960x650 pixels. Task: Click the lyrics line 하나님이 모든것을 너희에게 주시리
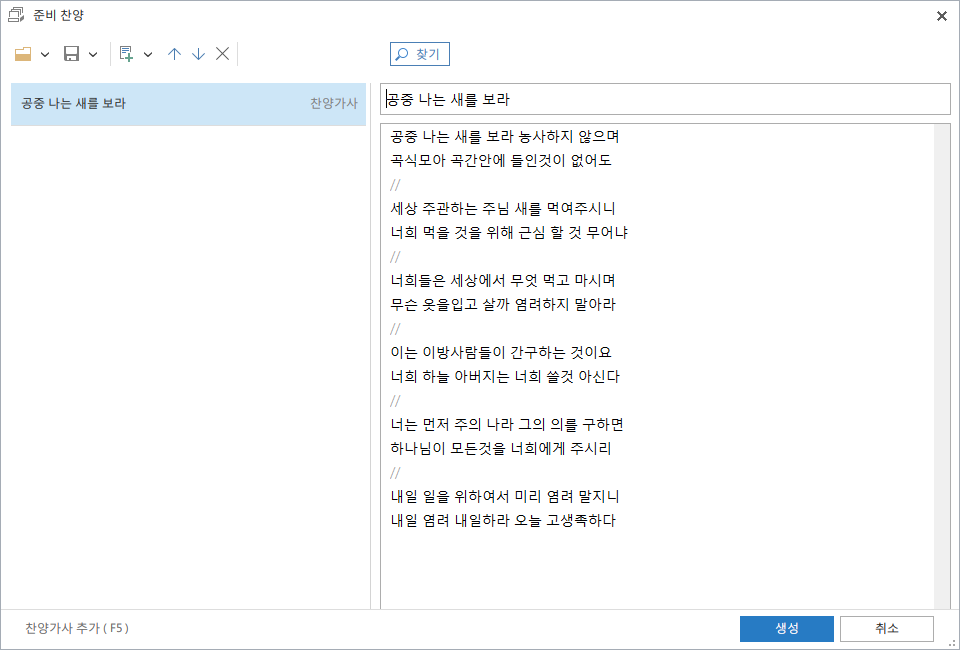[501, 449]
